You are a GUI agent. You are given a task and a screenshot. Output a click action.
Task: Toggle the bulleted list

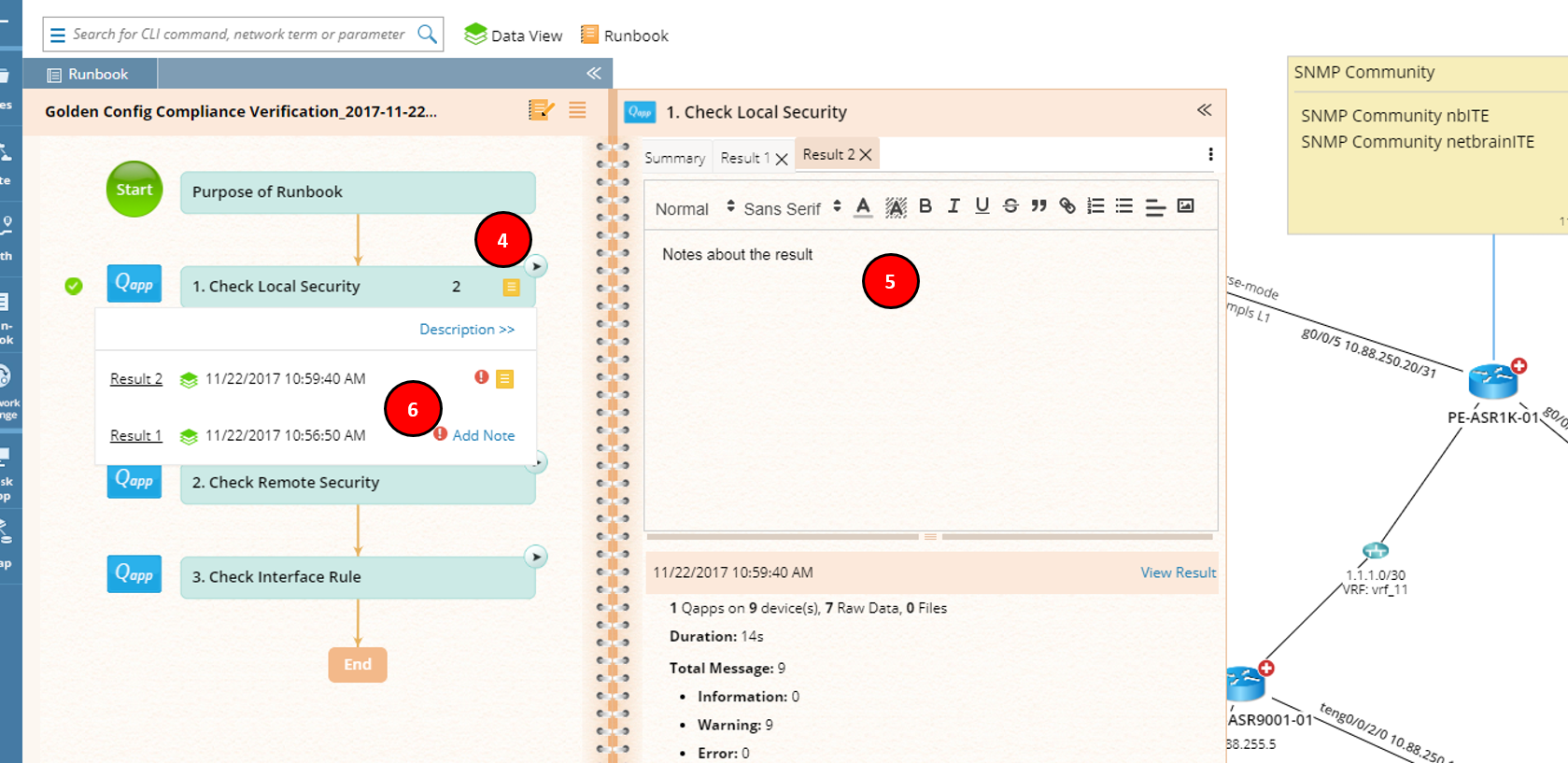point(1124,206)
